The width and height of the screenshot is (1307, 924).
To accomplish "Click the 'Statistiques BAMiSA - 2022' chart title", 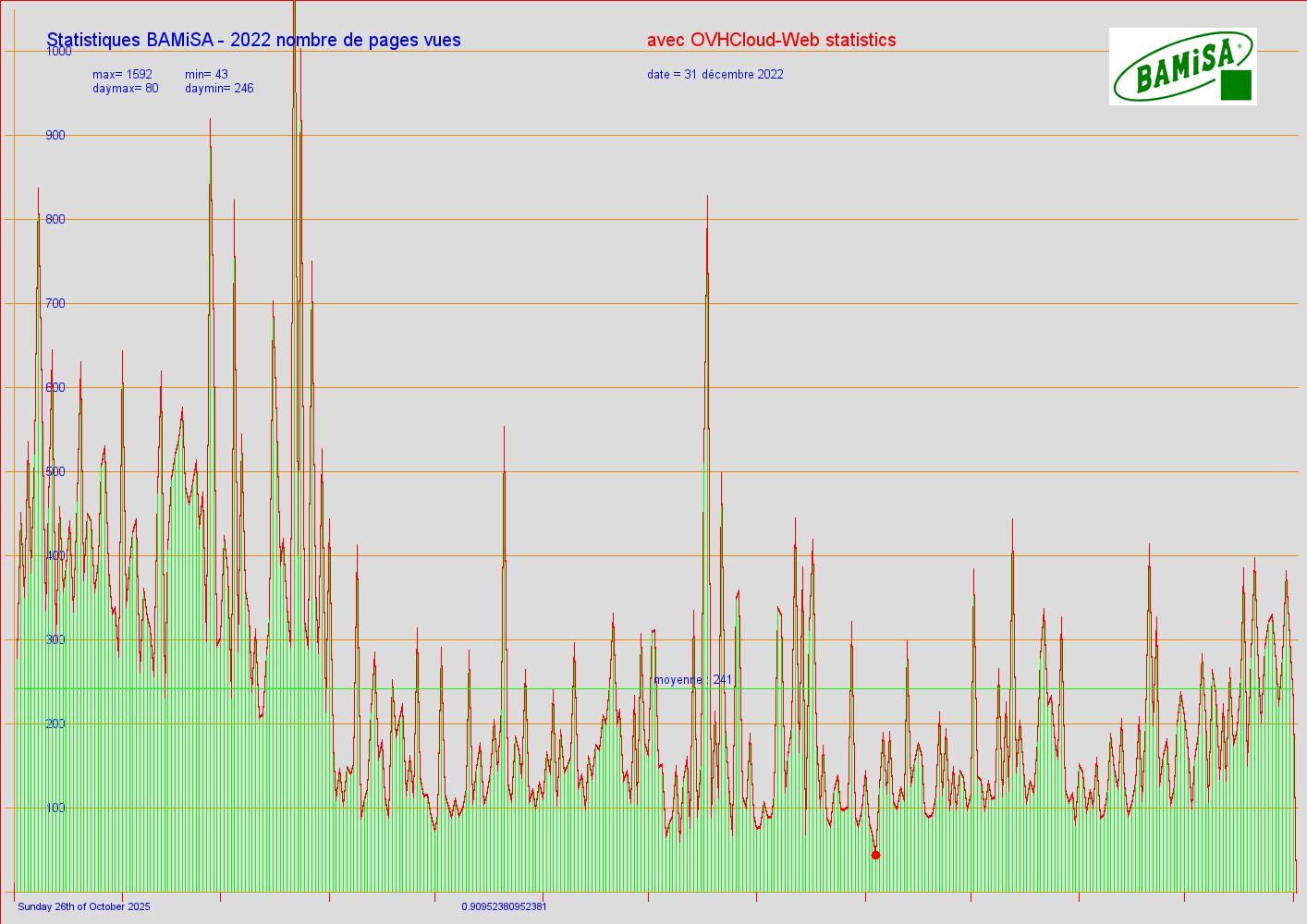I will click(x=253, y=40).
